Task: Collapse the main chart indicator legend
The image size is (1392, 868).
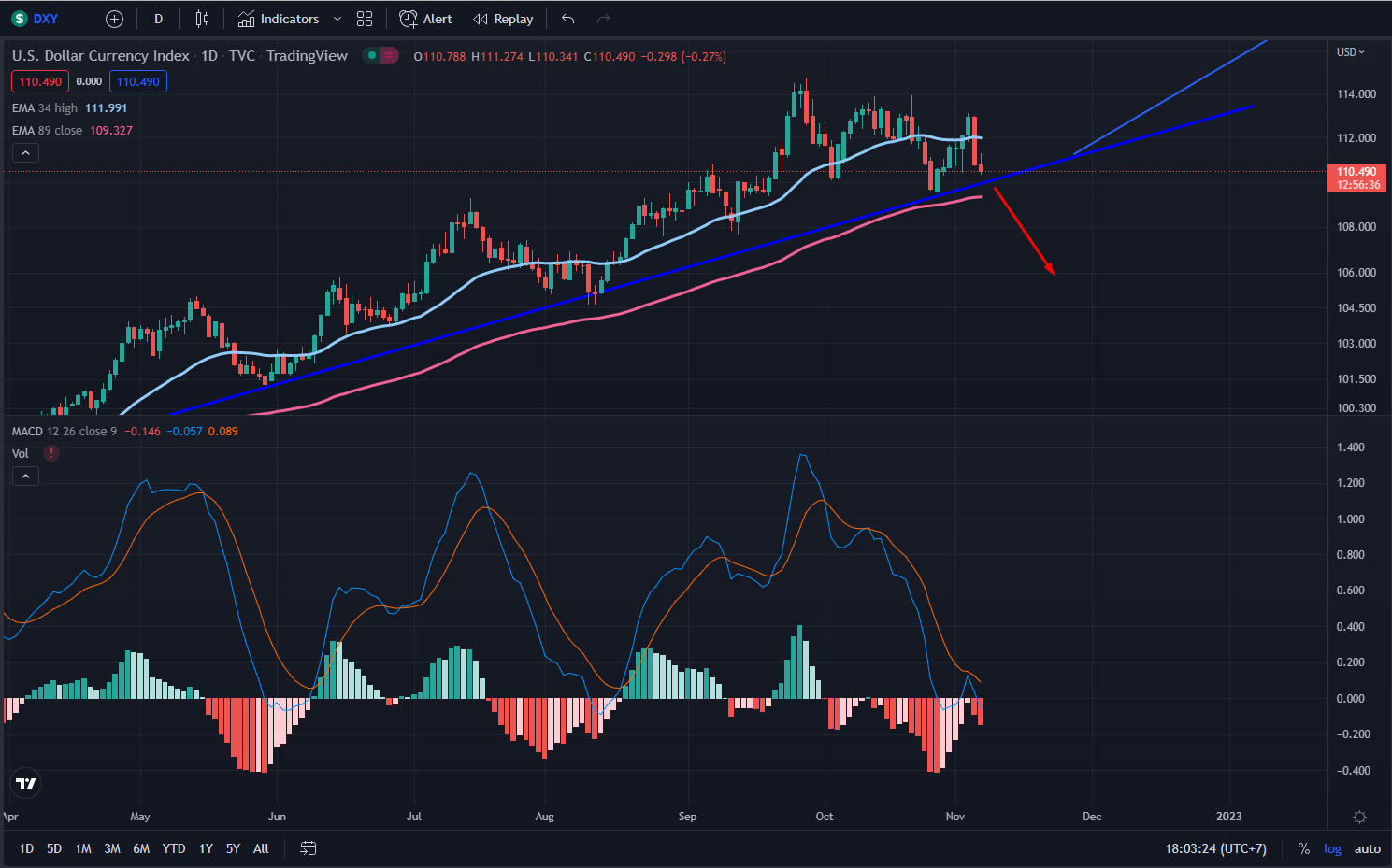Action: (25, 153)
